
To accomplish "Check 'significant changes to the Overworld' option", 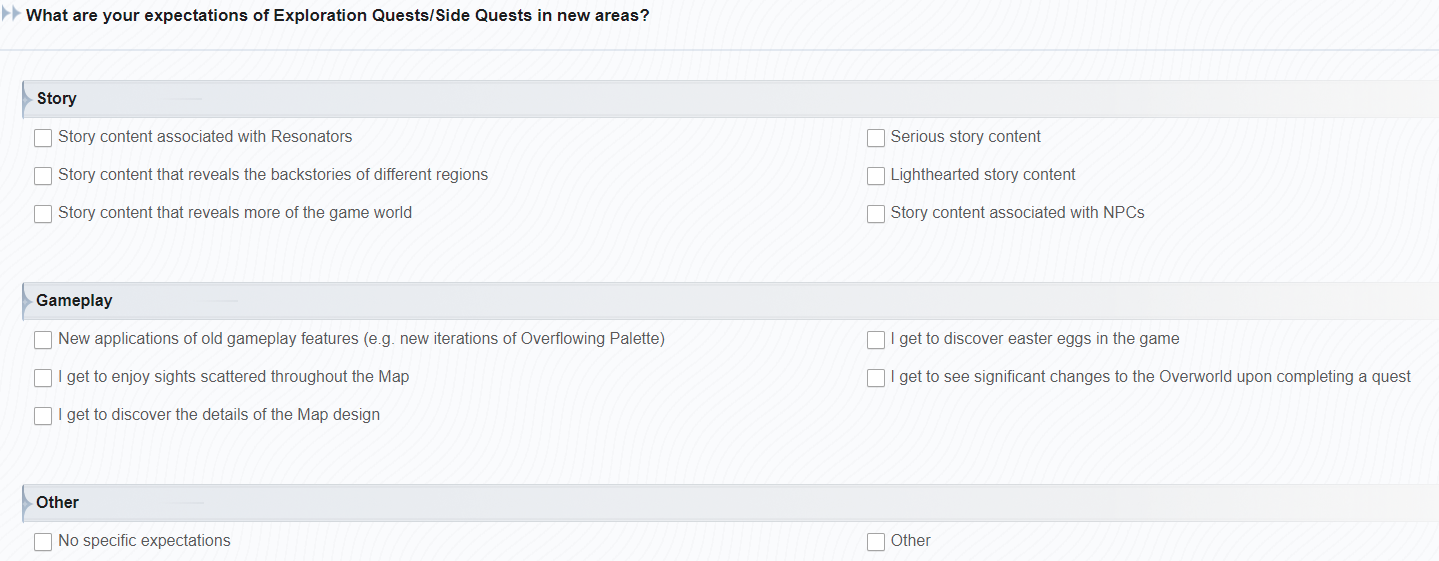I will 876,378.
